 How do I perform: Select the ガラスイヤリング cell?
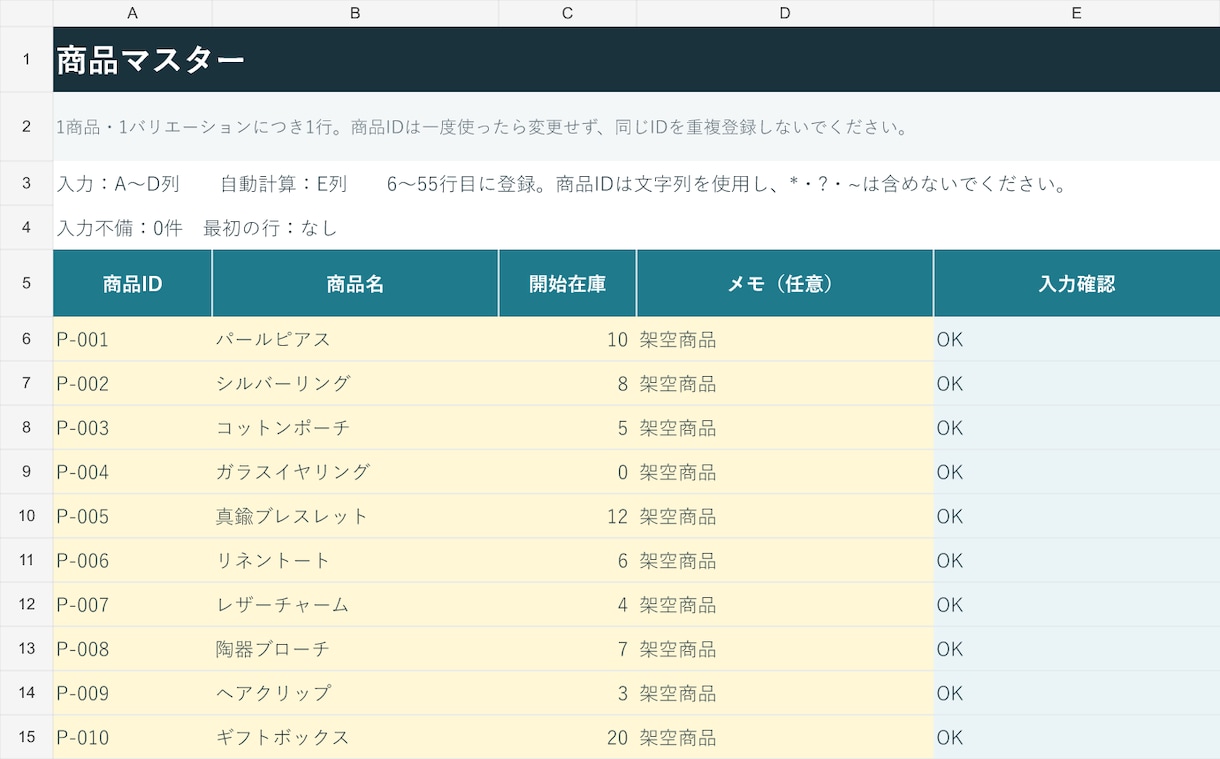tap(355, 472)
